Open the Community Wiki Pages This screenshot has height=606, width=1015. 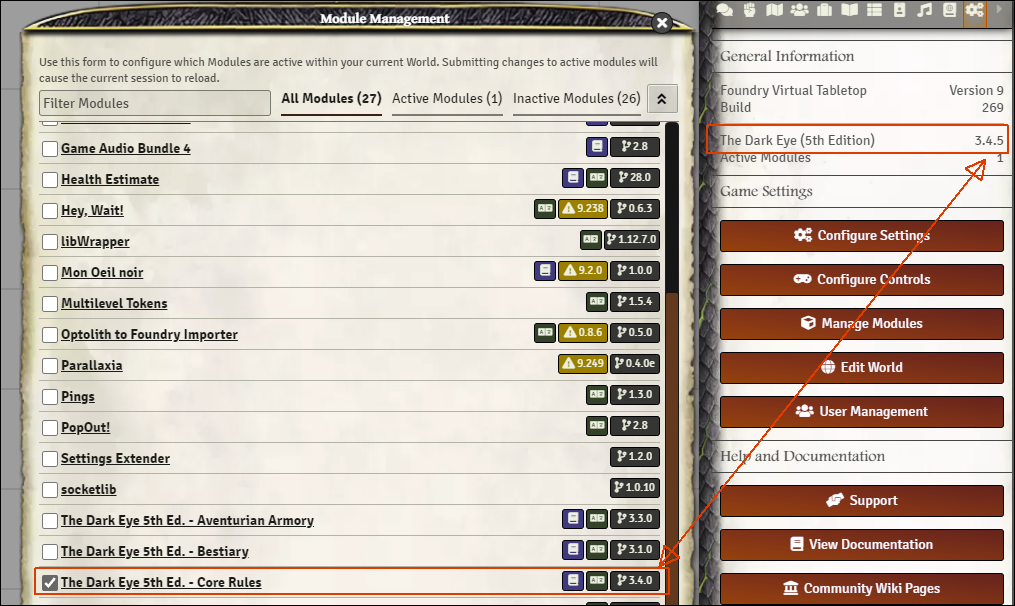click(861, 588)
